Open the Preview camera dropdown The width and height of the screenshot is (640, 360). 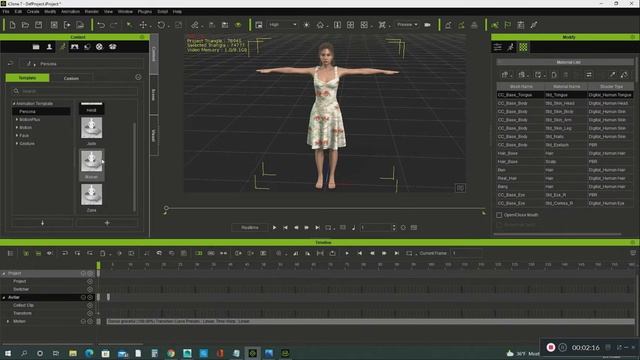click(x=407, y=25)
